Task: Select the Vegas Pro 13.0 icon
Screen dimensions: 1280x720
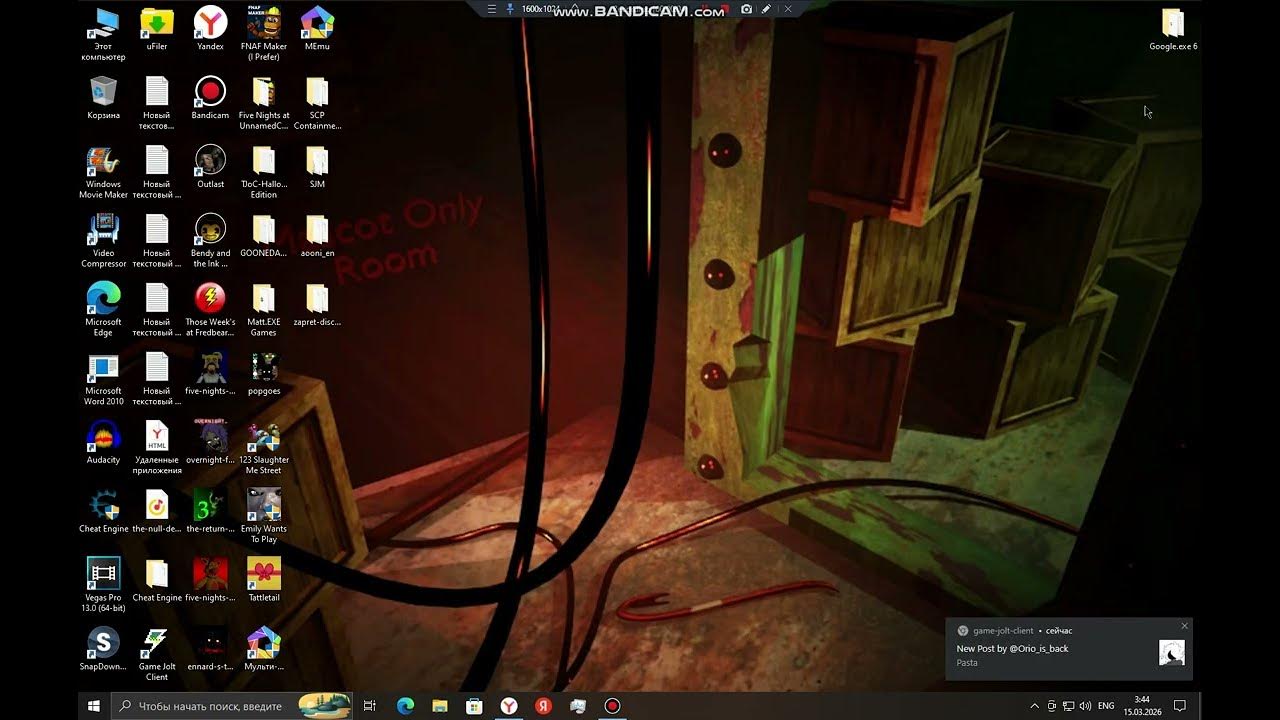Action: pos(103,574)
